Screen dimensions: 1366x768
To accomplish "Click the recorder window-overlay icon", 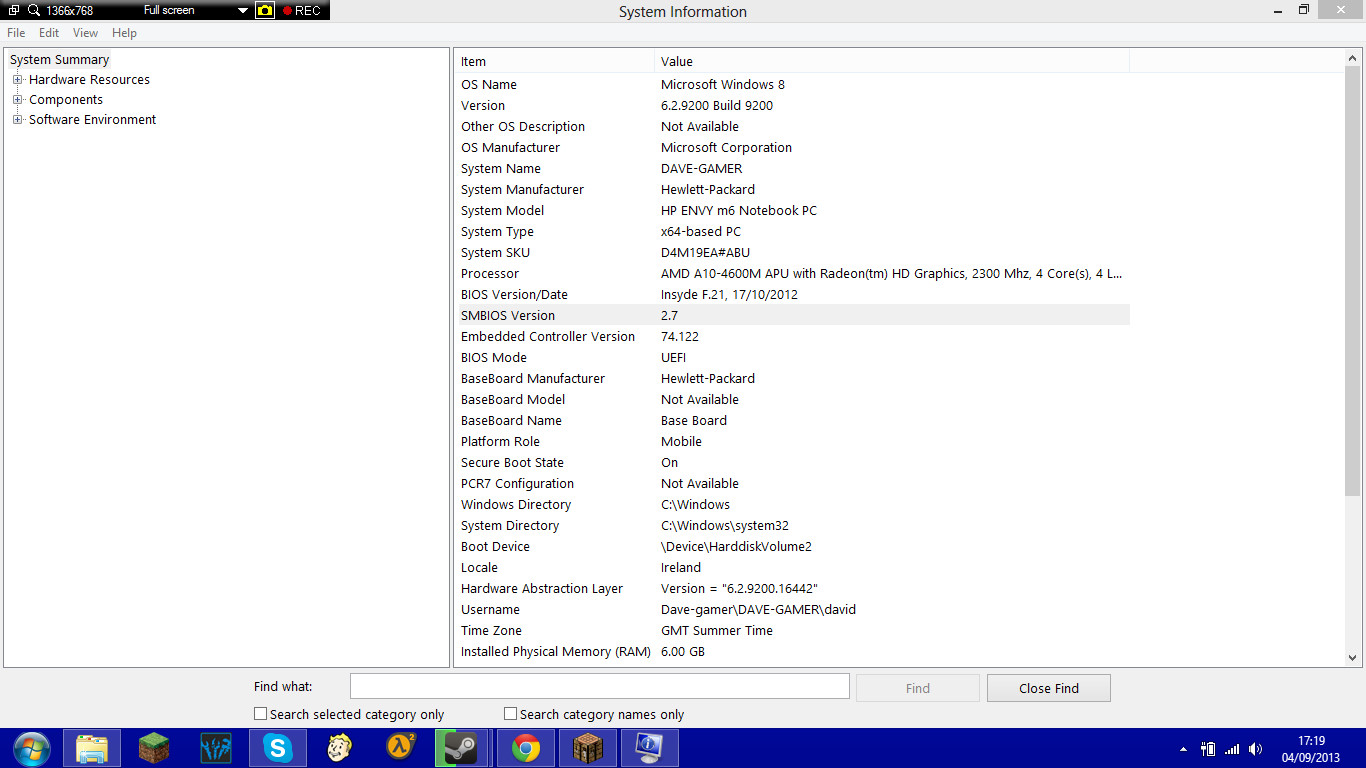I will [x=14, y=10].
